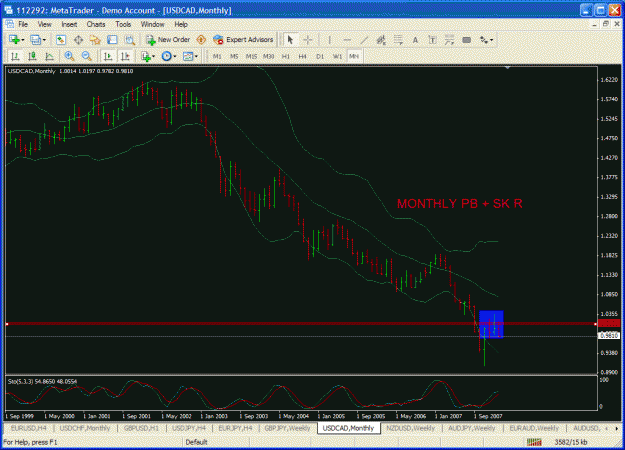Image resolution: width=625 pixels, height=450 pixels.
Task: Open the Data Window crosshair-circle icon
Action: tap(78, 40)
